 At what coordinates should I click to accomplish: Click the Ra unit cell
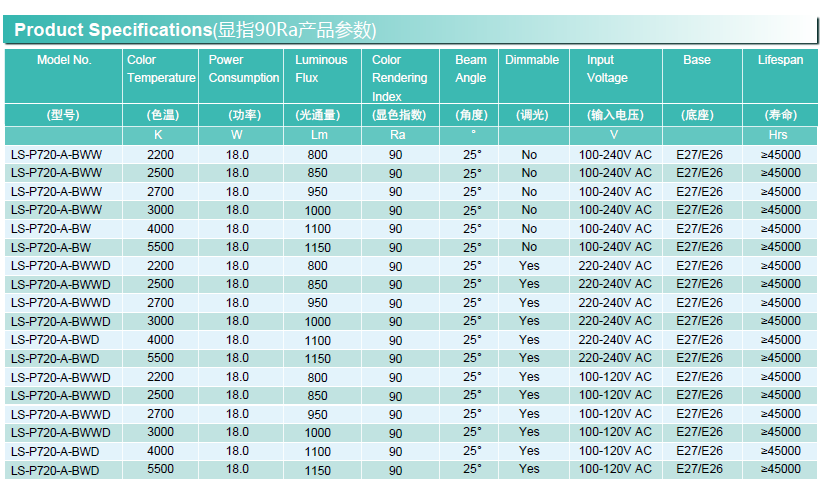tap(397, 135)
